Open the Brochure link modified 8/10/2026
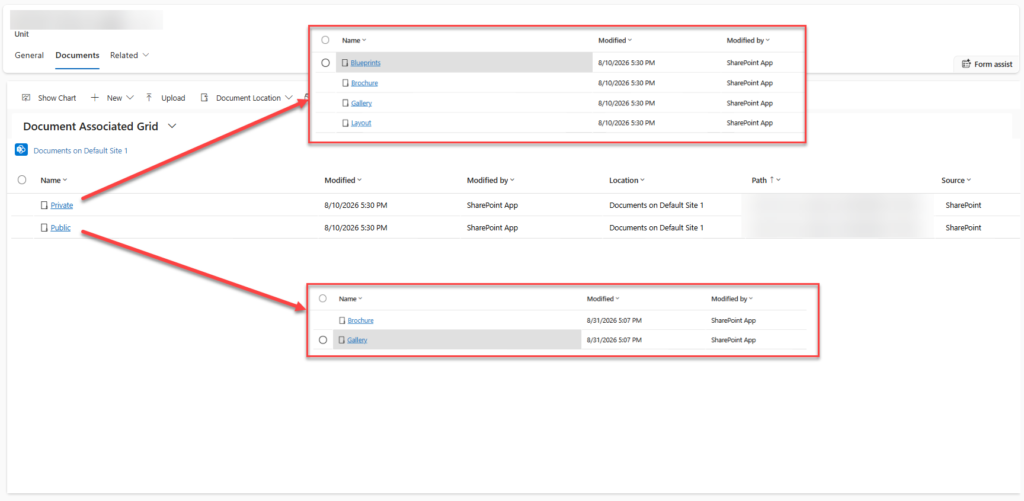Viewport: 1024px width, 501px height. (x=364, y=83)
